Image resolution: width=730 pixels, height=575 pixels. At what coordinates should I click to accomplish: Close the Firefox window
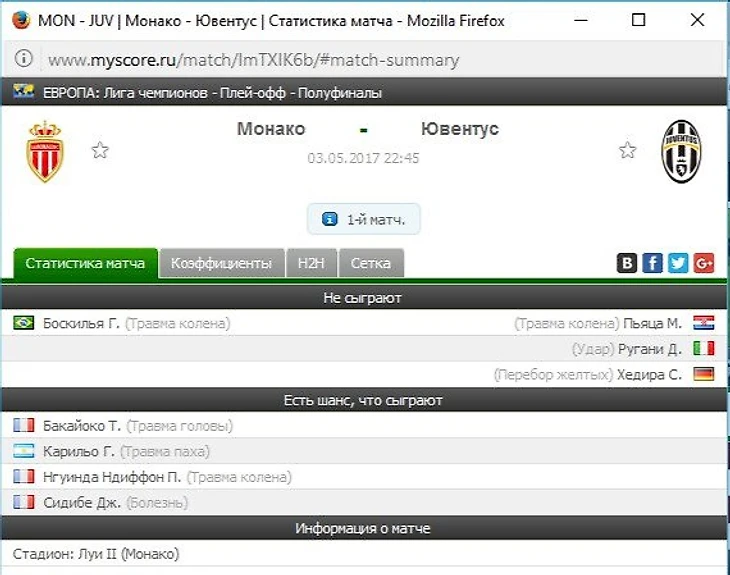pos(697,20)
